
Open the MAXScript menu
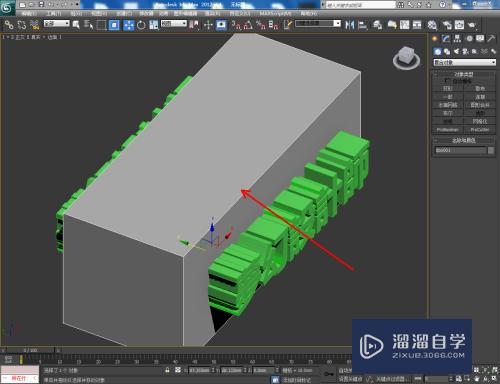coord(275,14)
